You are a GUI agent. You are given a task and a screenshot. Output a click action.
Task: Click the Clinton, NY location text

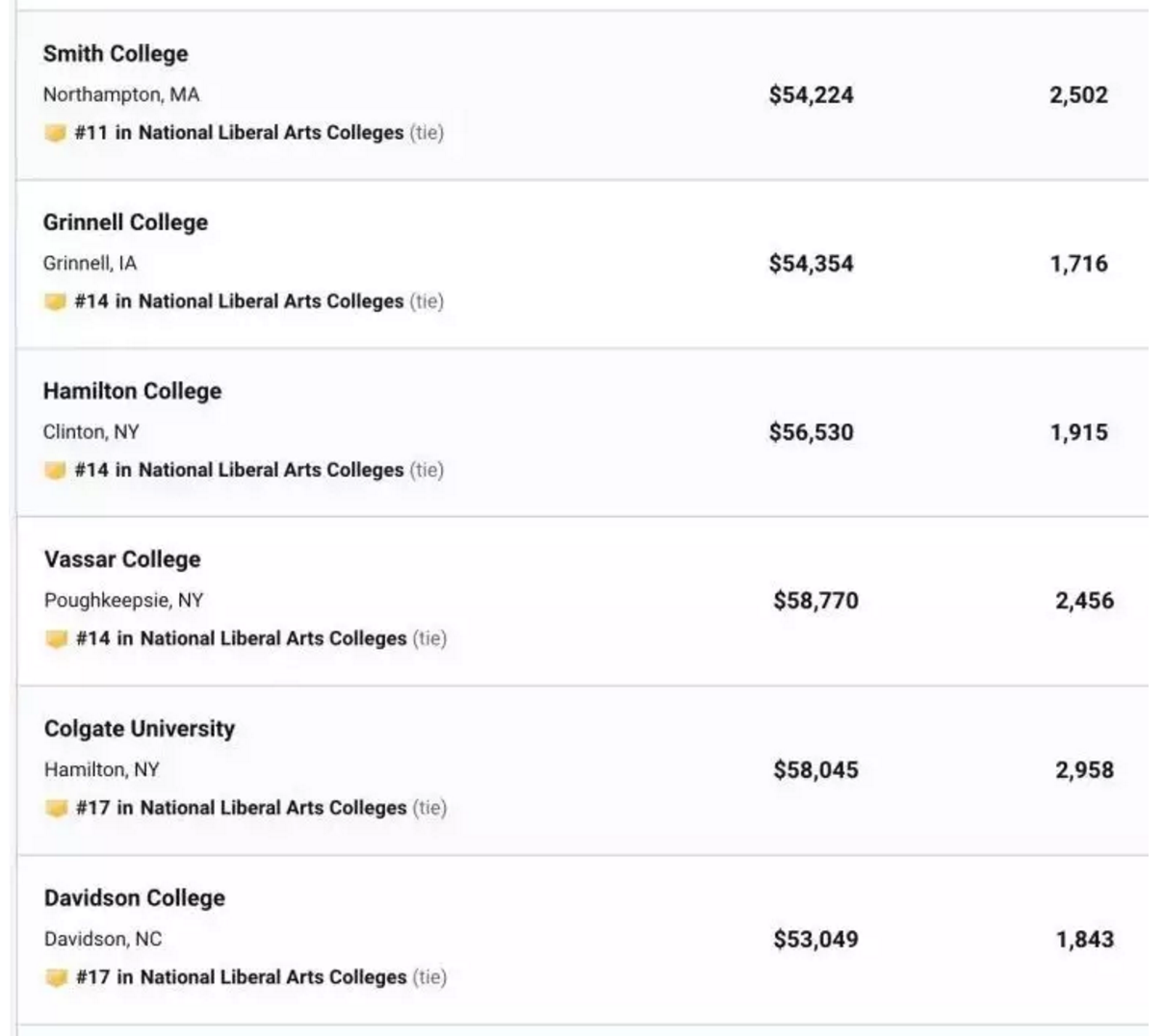point(91,432)
